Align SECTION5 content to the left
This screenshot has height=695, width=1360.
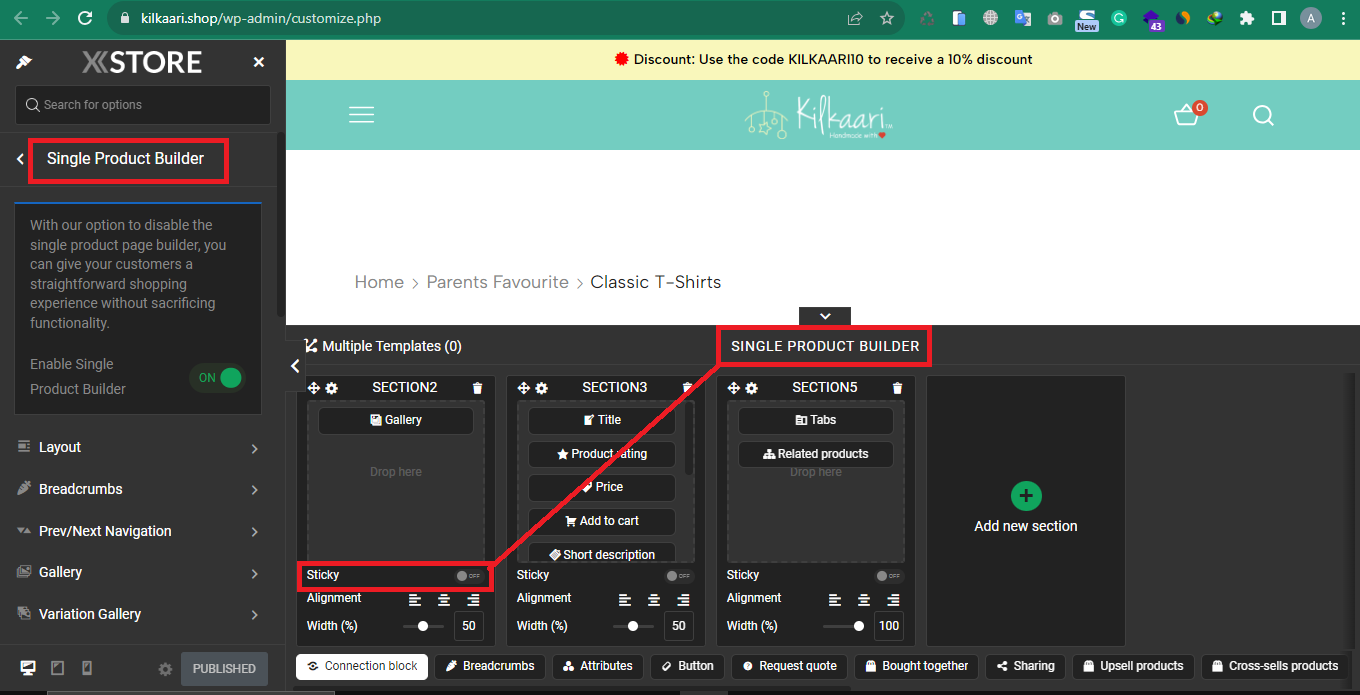(835, 600)
